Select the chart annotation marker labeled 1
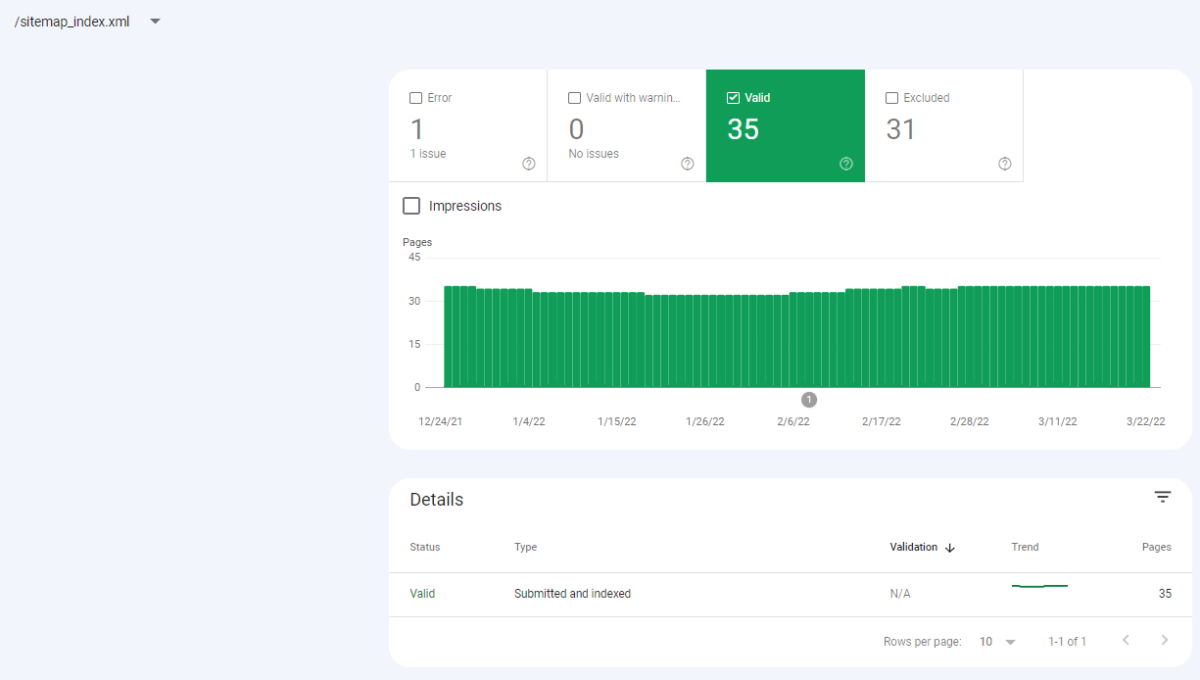The height and width of the screenshot is (680, 1200). click(809, 400)
